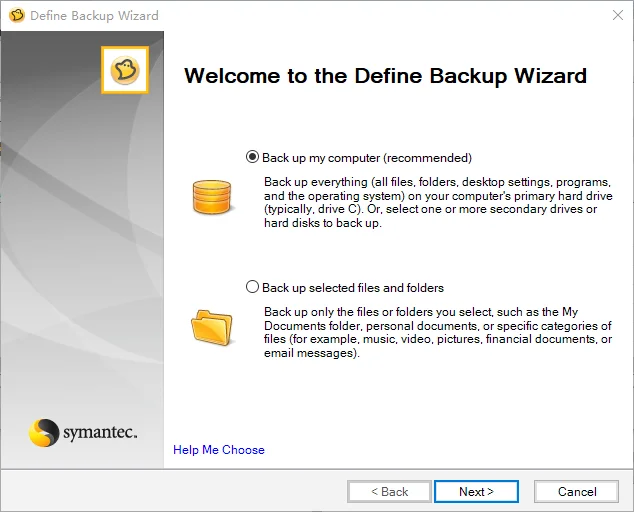Click the description paragraph about My Documents folder

[438, 332]
